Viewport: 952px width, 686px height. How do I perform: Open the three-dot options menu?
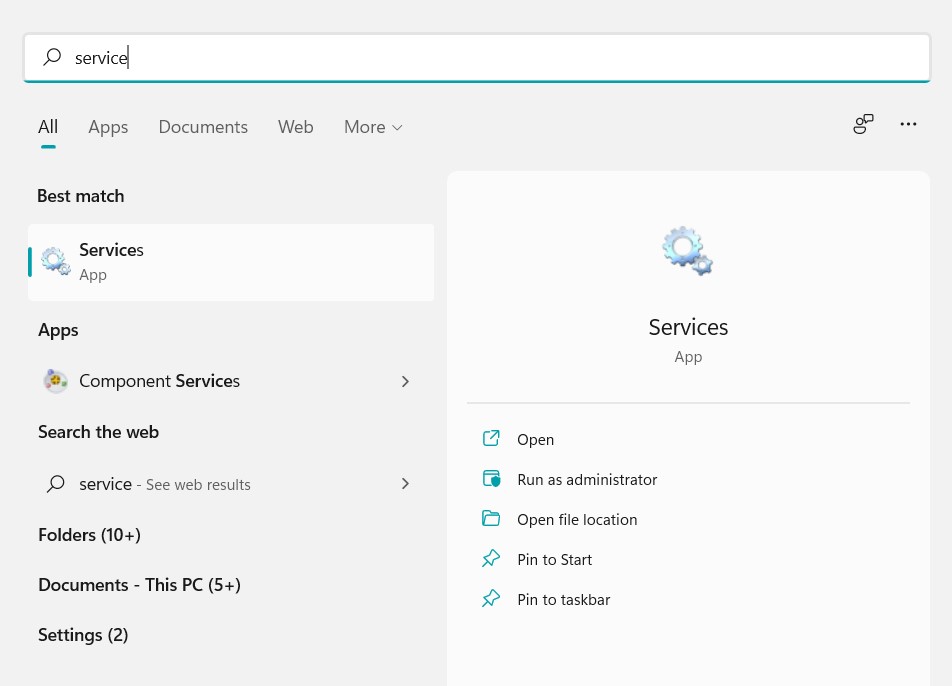click(x=908, y=124)
